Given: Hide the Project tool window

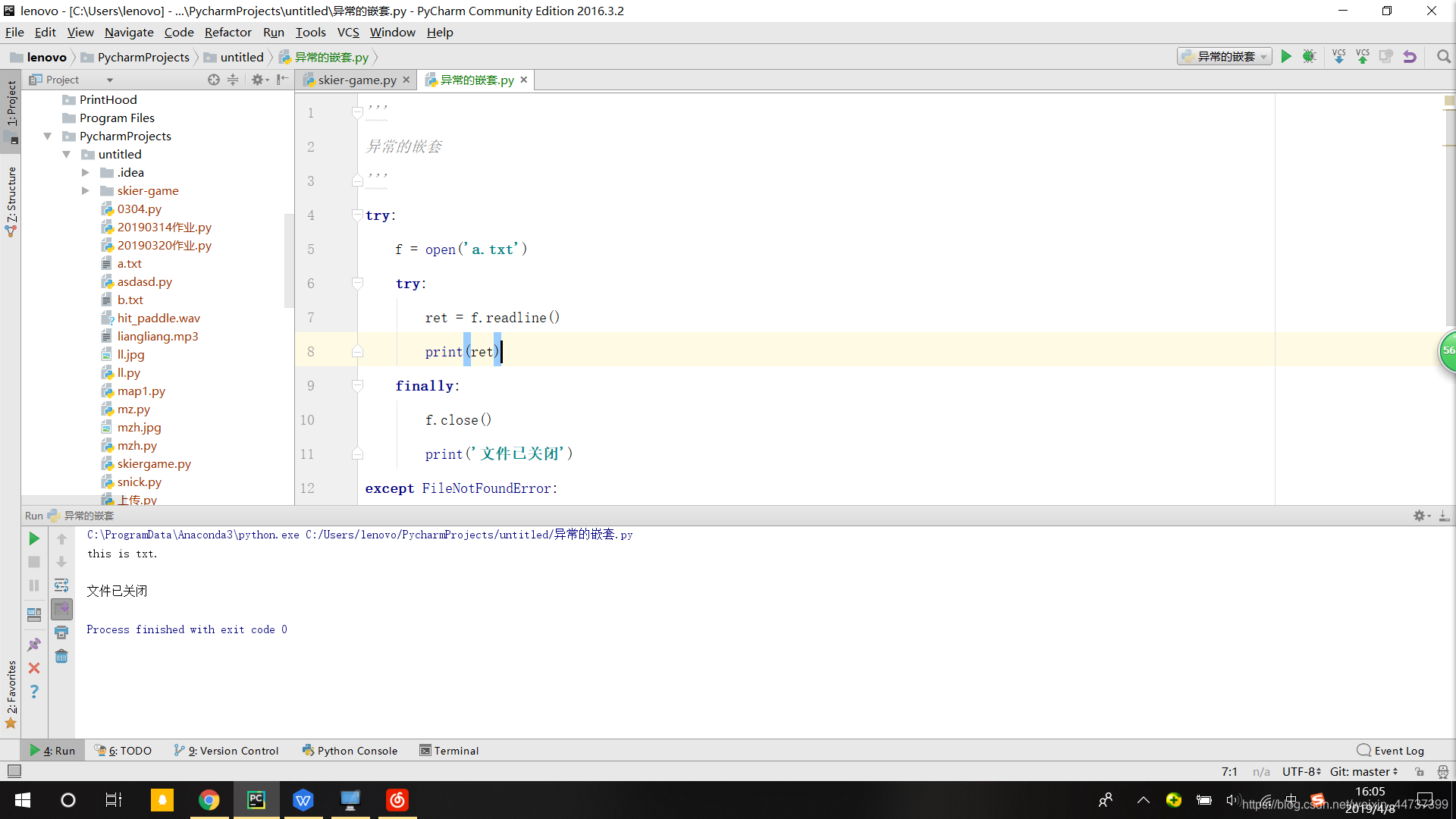Looking at the screenshot, I should 283,80.
